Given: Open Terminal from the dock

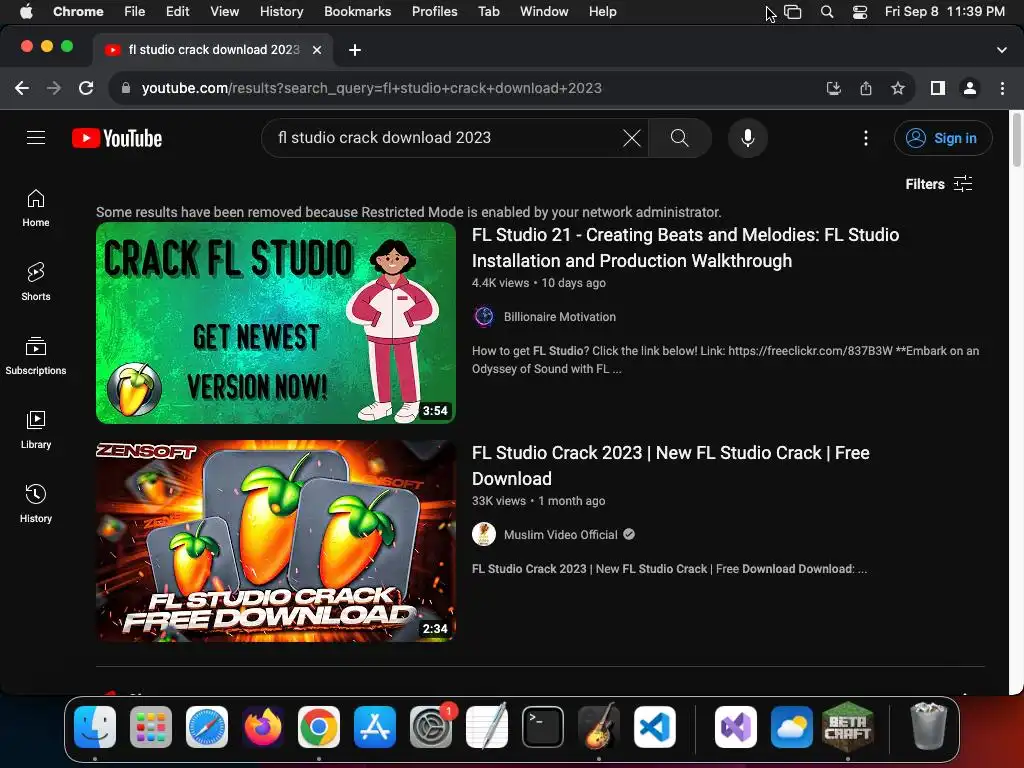Looking at the screenshot, I should [543, 727].
